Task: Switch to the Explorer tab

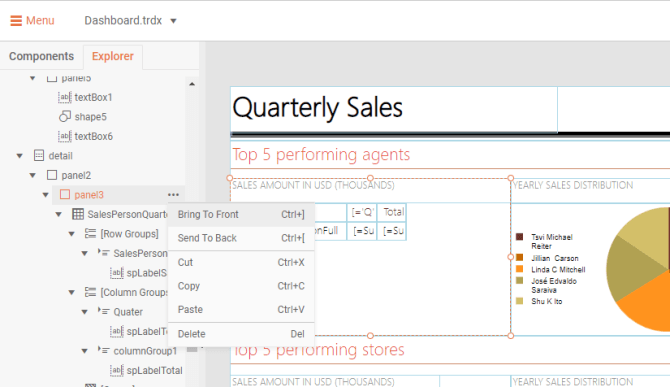Action: pyautogui.click(x=113, y=56)
